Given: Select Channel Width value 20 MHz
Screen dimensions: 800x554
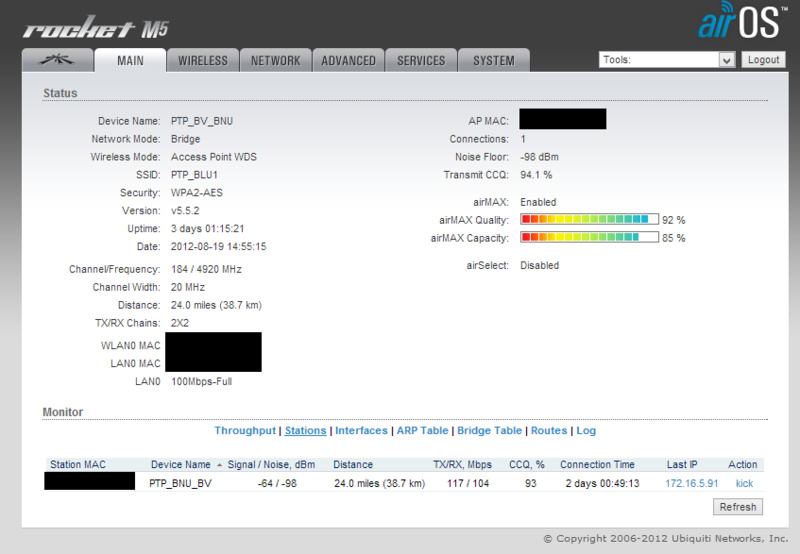Looking at the screenshot, I should (188, 287).
